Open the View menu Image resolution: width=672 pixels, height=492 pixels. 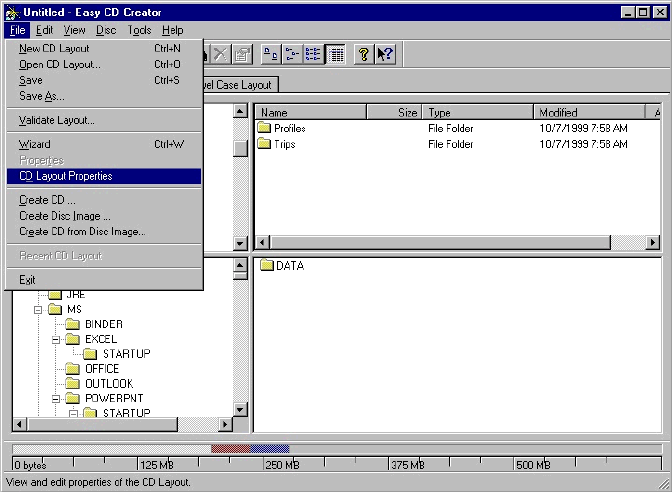[x=75, y=30]
